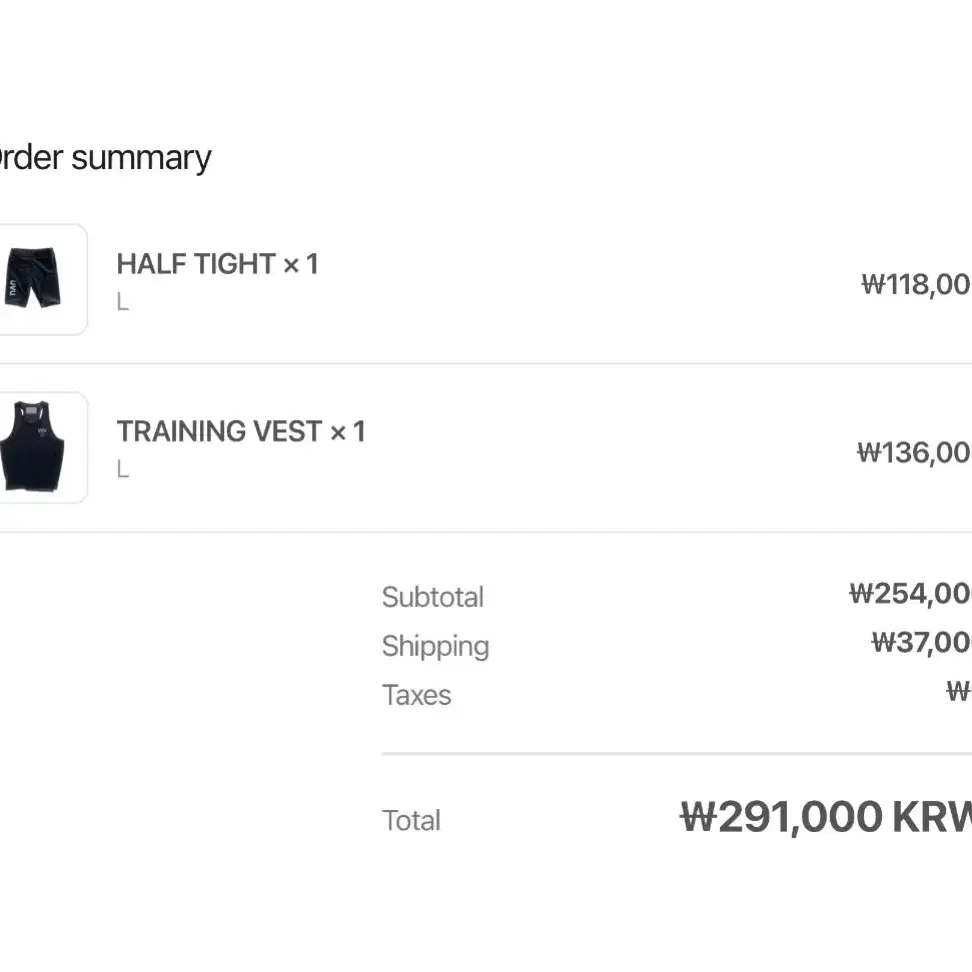Viewport: 972px width, 972px height.
Task: Click the Order summary heading
Action: tap(105, 157)
